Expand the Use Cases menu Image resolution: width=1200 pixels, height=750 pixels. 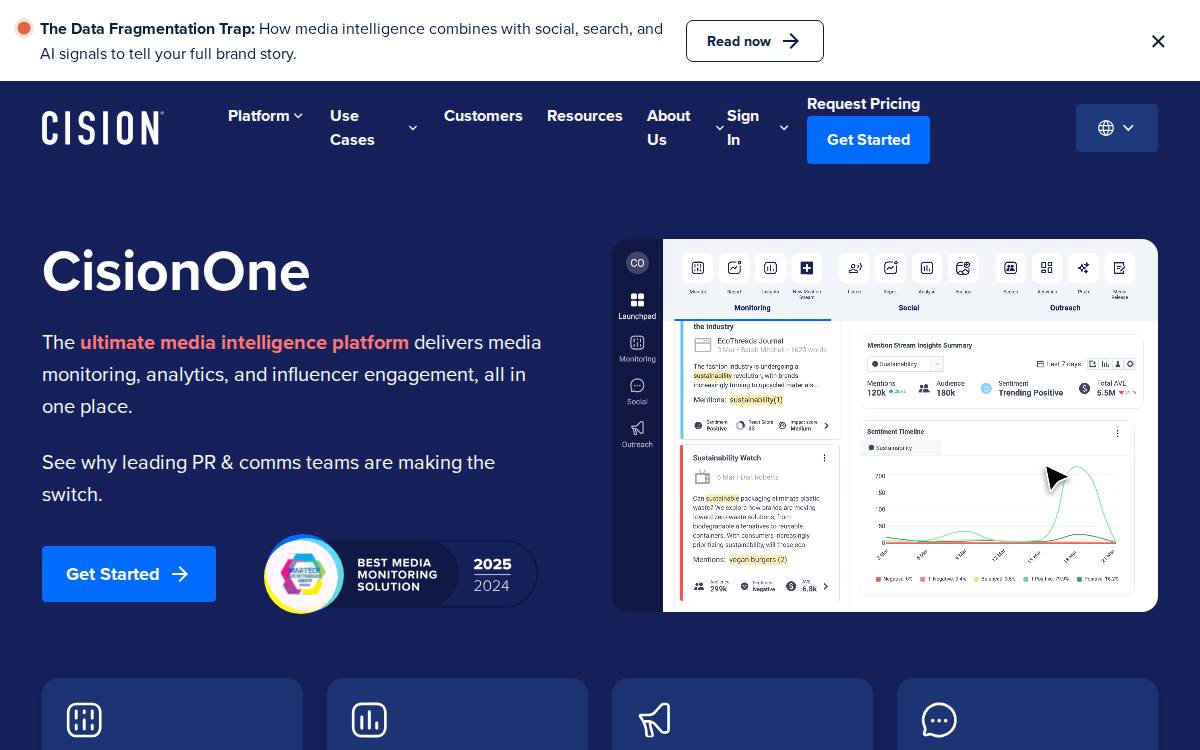pyautogui.click(x=373, y=128)
